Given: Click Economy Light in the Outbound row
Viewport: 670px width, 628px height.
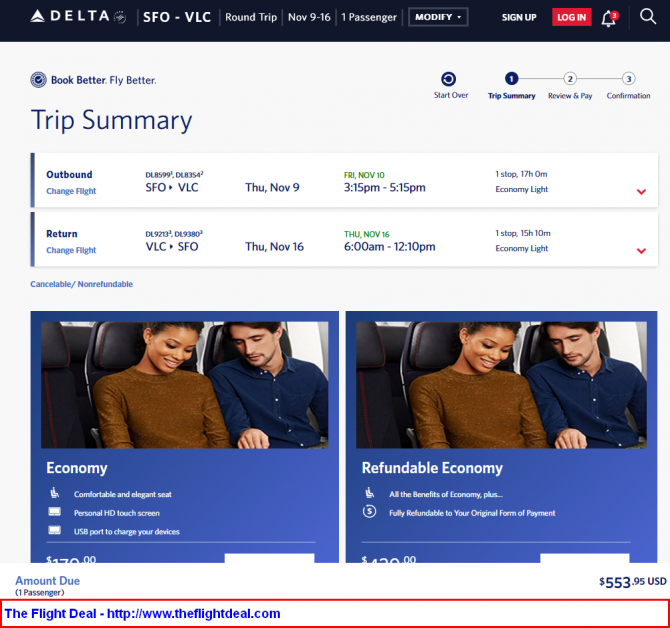Looking at the screenshot, I should pyautogui.click(x=521, y=189).
